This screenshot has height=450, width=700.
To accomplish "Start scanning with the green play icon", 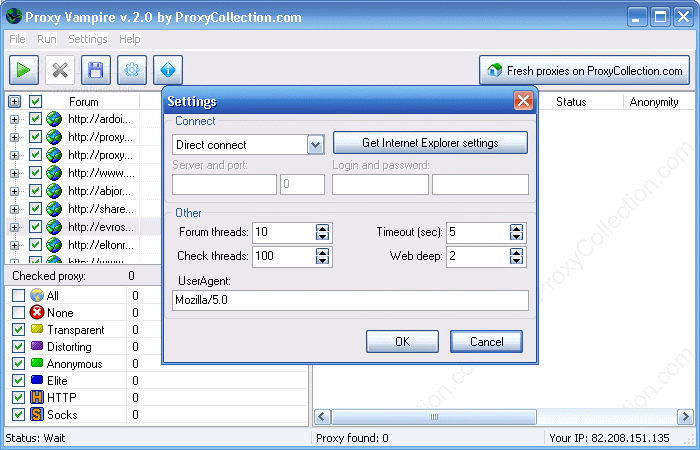I will [24, 70].
